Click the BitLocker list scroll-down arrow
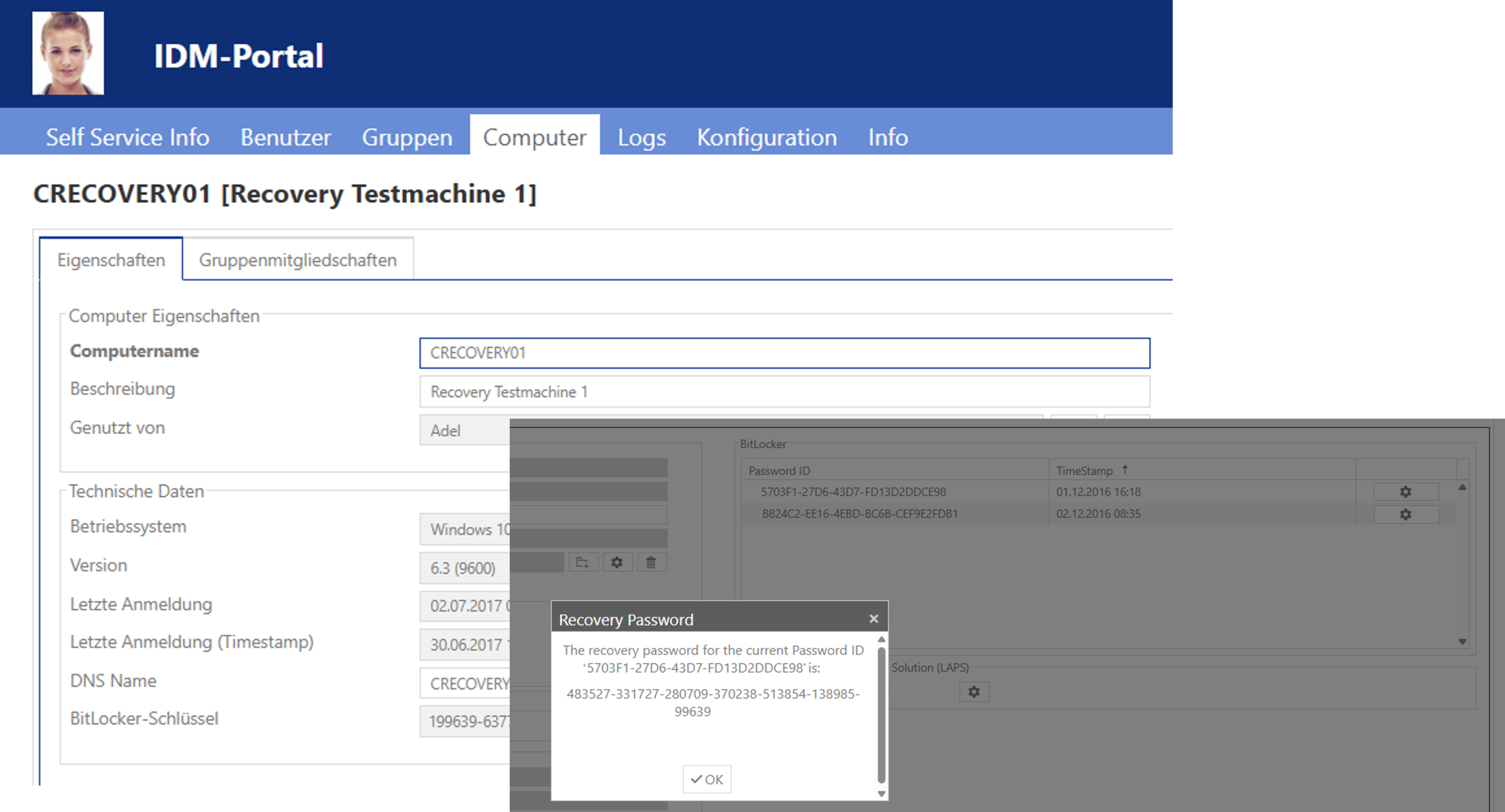This screenshot has width=1505, height=812. point(1462,641)
